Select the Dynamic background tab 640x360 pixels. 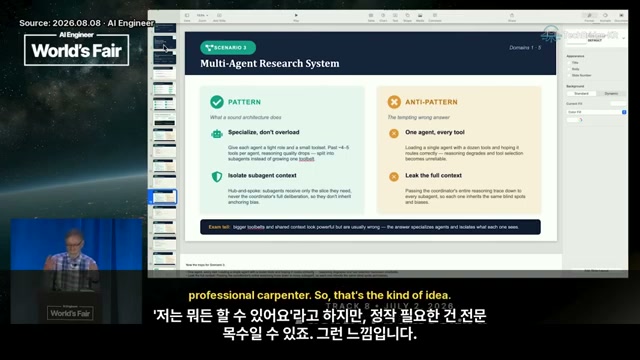click(611, 93)
